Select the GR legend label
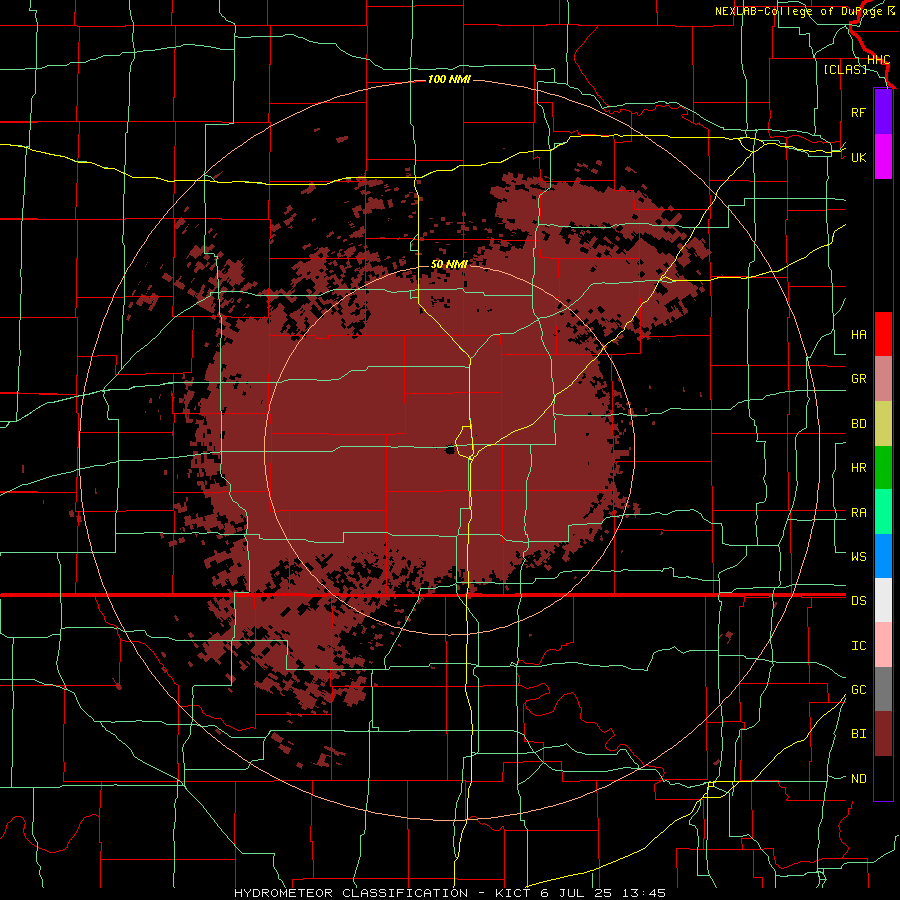Image resolution: width=900 pixels, height=900 pixels. tap(858, 379)
